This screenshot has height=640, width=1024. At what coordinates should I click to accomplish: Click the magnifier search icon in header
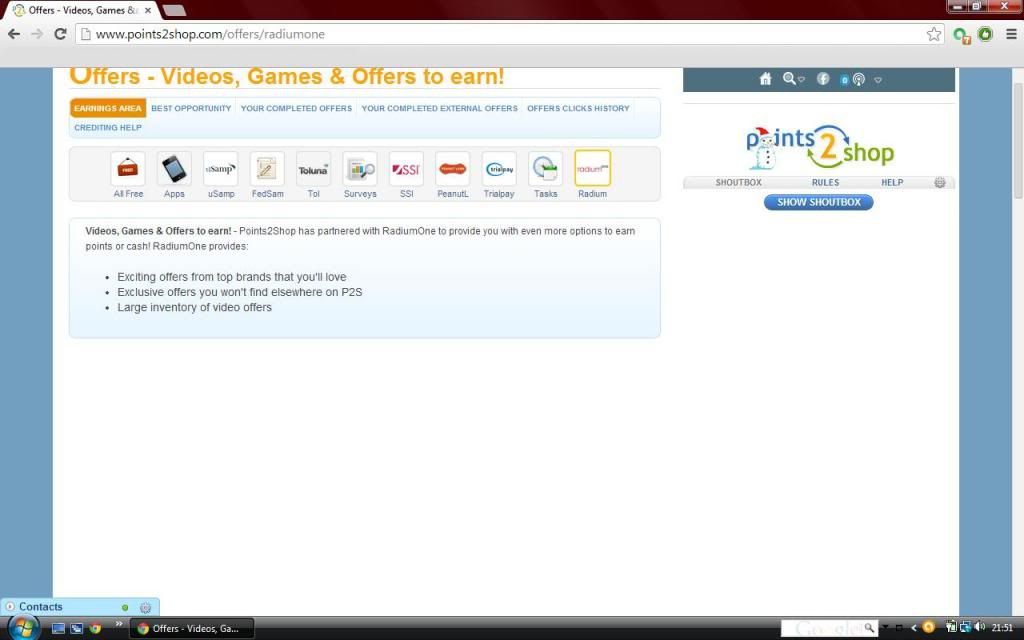pos(789,78)
